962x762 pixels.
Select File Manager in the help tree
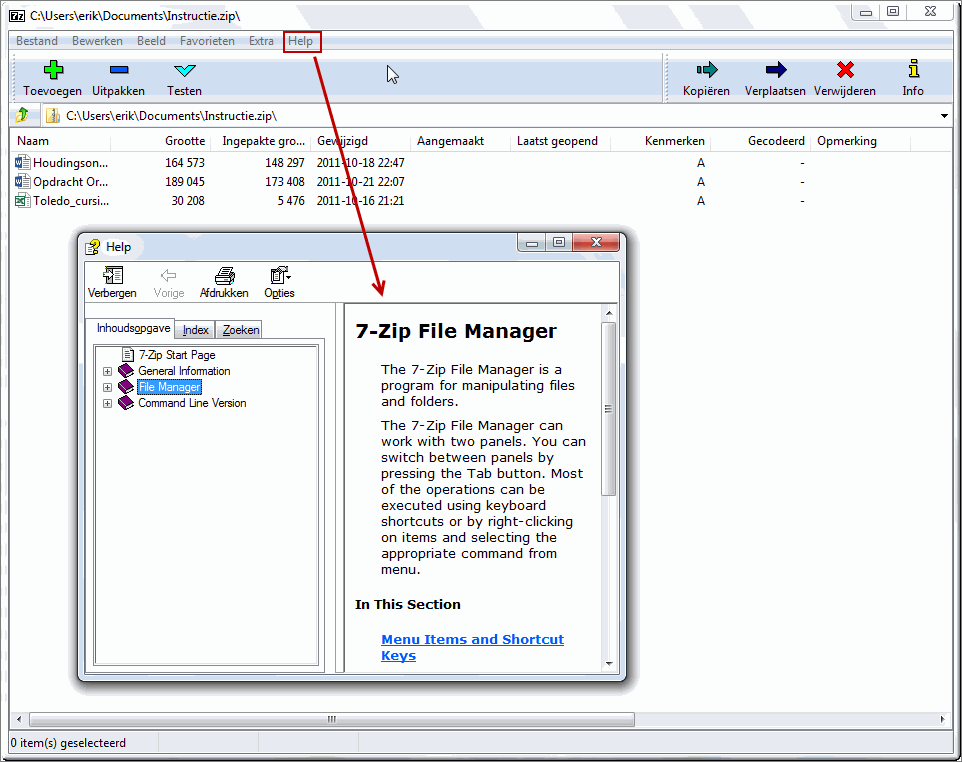(x=169, y=387)
